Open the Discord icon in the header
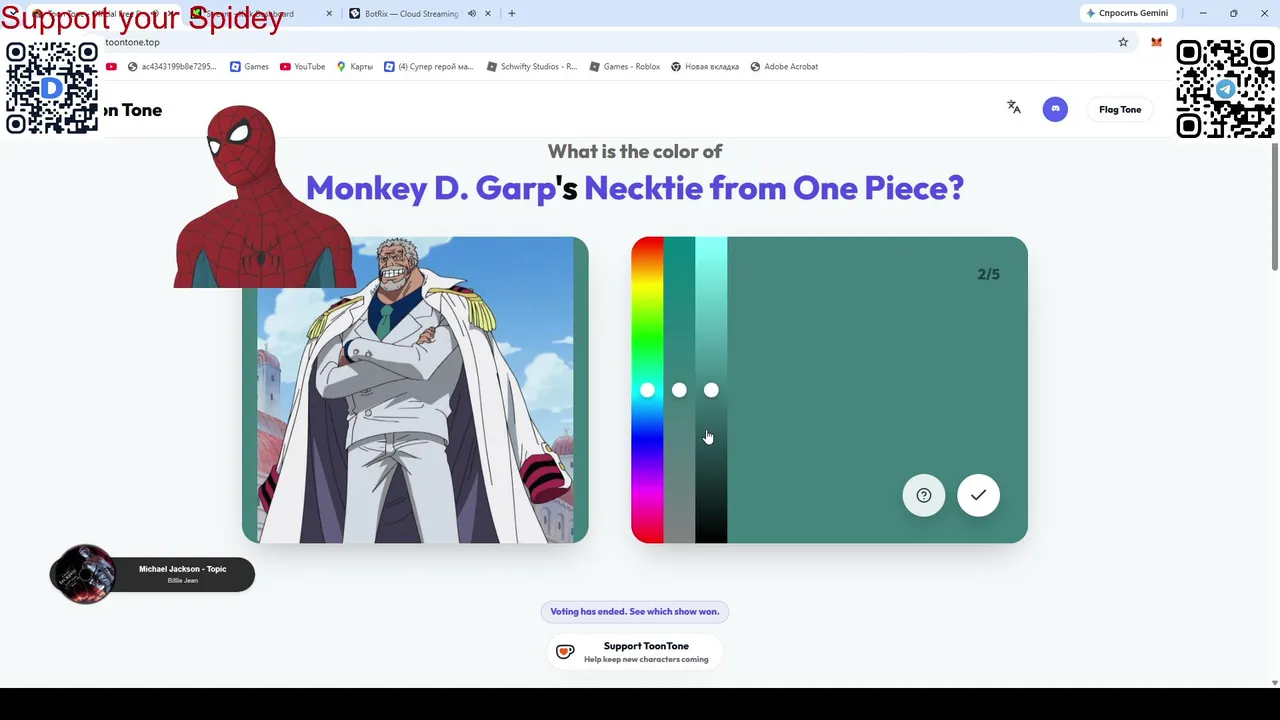 click(x=1055, y=109)
